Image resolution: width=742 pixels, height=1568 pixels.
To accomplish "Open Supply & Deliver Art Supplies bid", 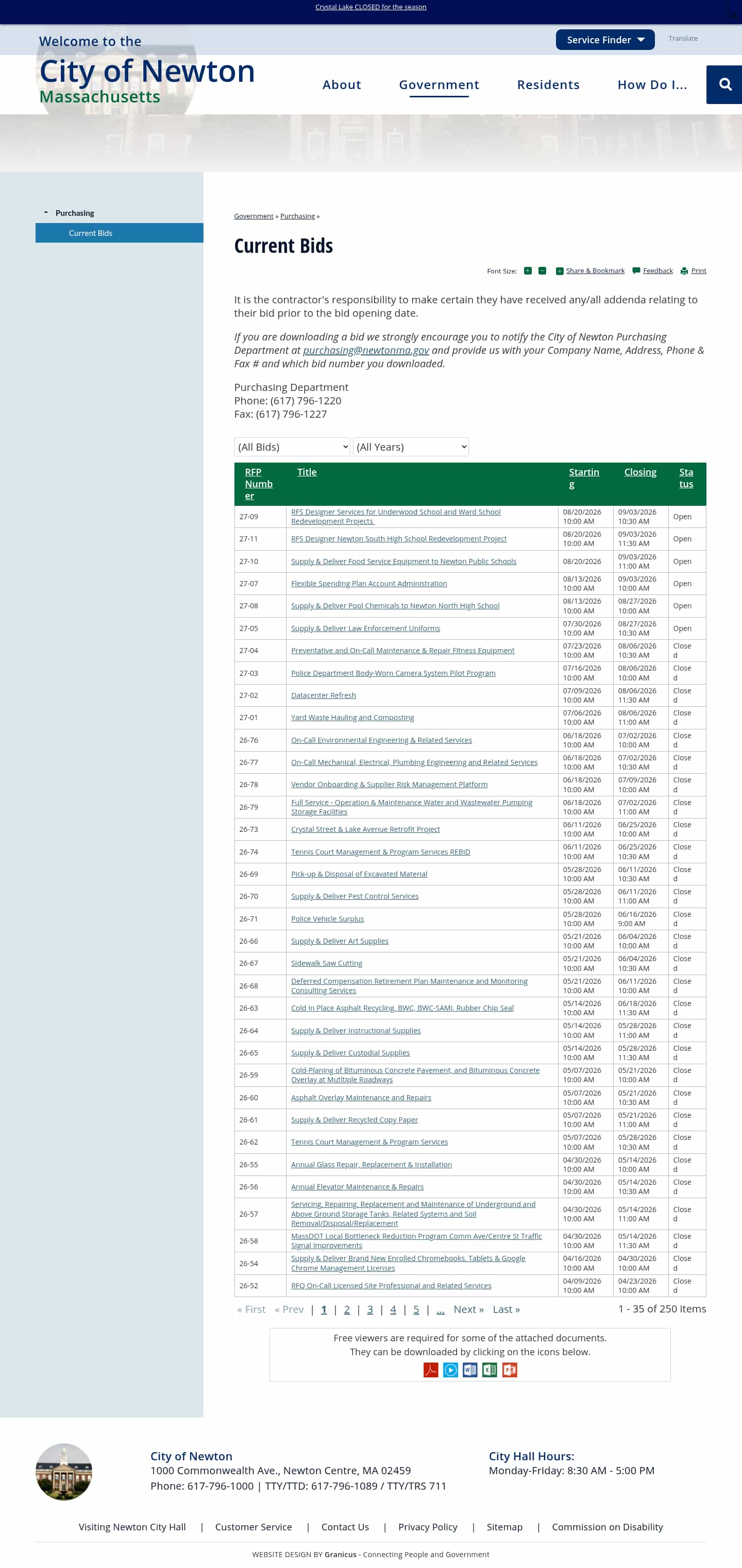I will coord(340,941).
